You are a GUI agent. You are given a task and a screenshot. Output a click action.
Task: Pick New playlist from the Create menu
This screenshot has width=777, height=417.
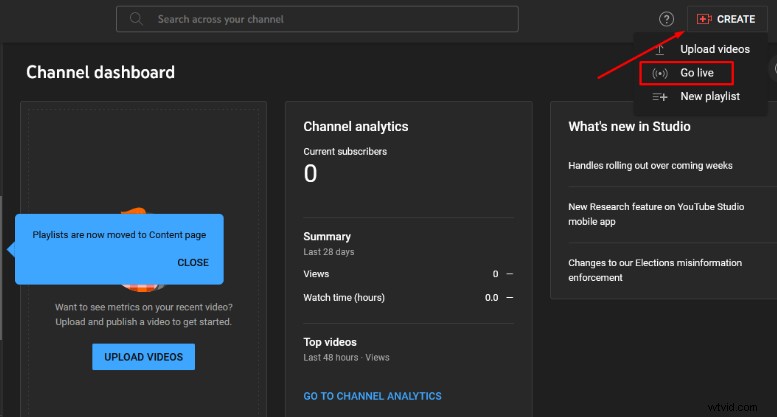tap(710, 97)
